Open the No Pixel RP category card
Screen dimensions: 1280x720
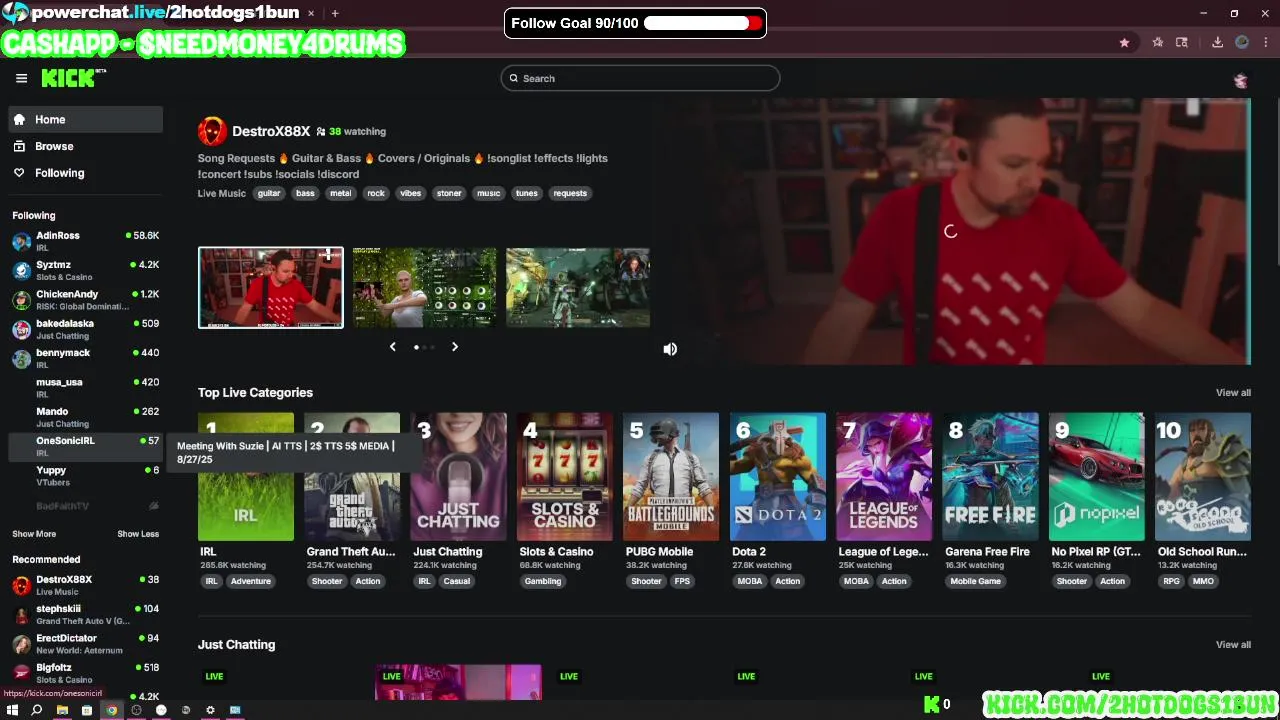[1097, 477]
